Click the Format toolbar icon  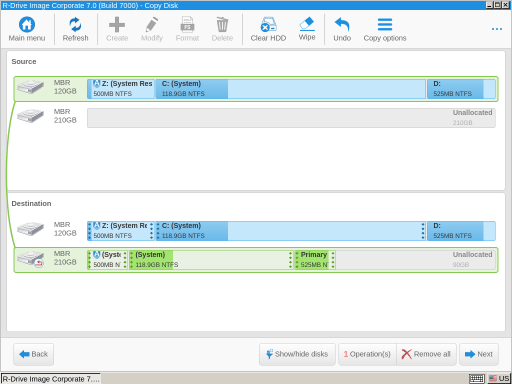pyautogui.click(x=187, y=29)
